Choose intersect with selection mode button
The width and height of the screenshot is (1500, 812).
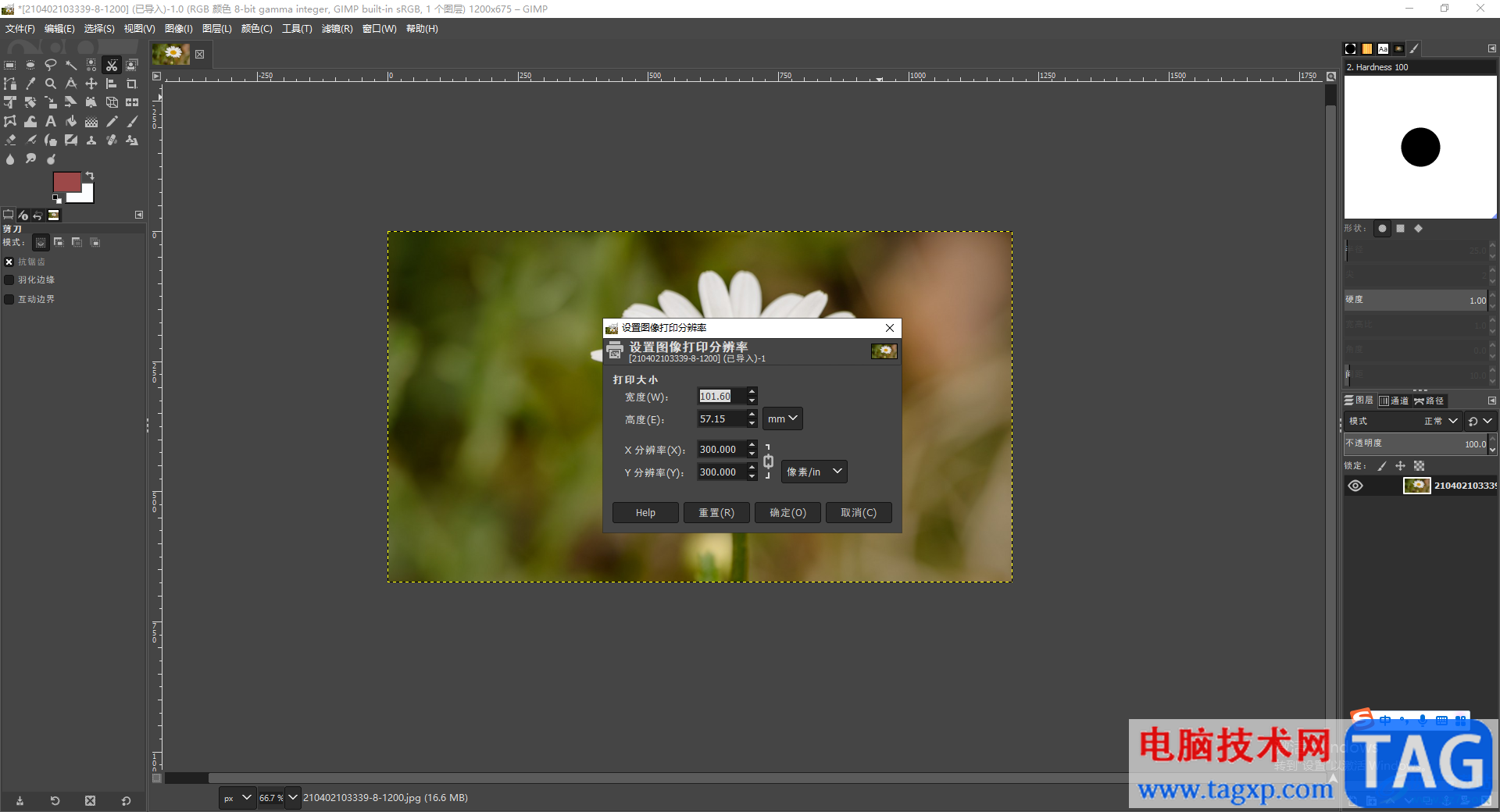pos(95,243)
